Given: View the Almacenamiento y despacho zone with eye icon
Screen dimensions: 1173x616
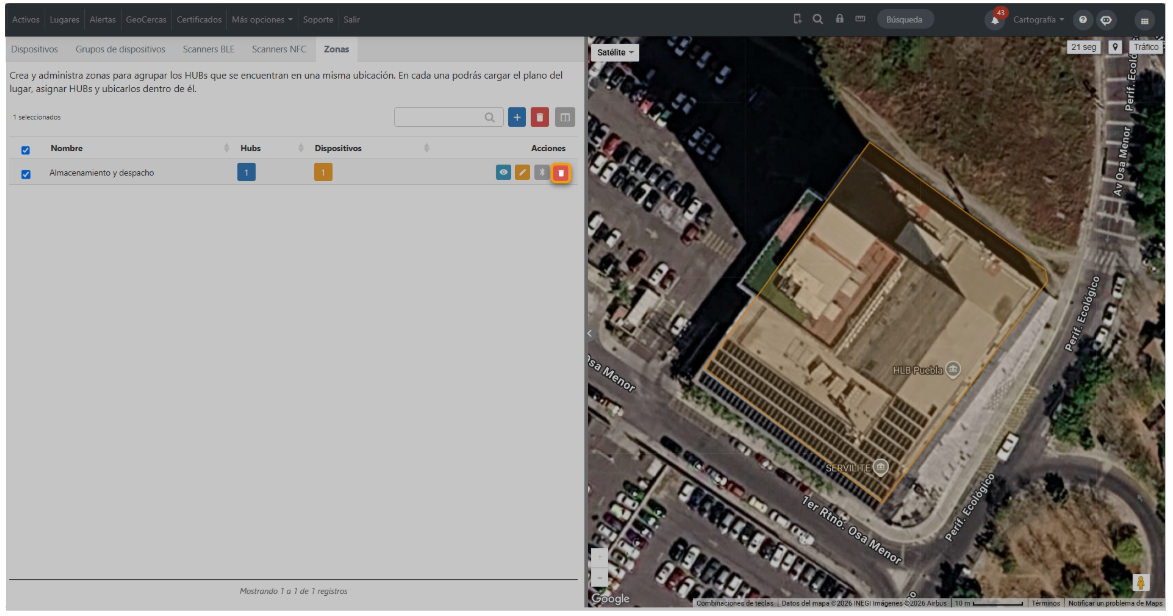Looking at the screenshot, I should [503, 173].
